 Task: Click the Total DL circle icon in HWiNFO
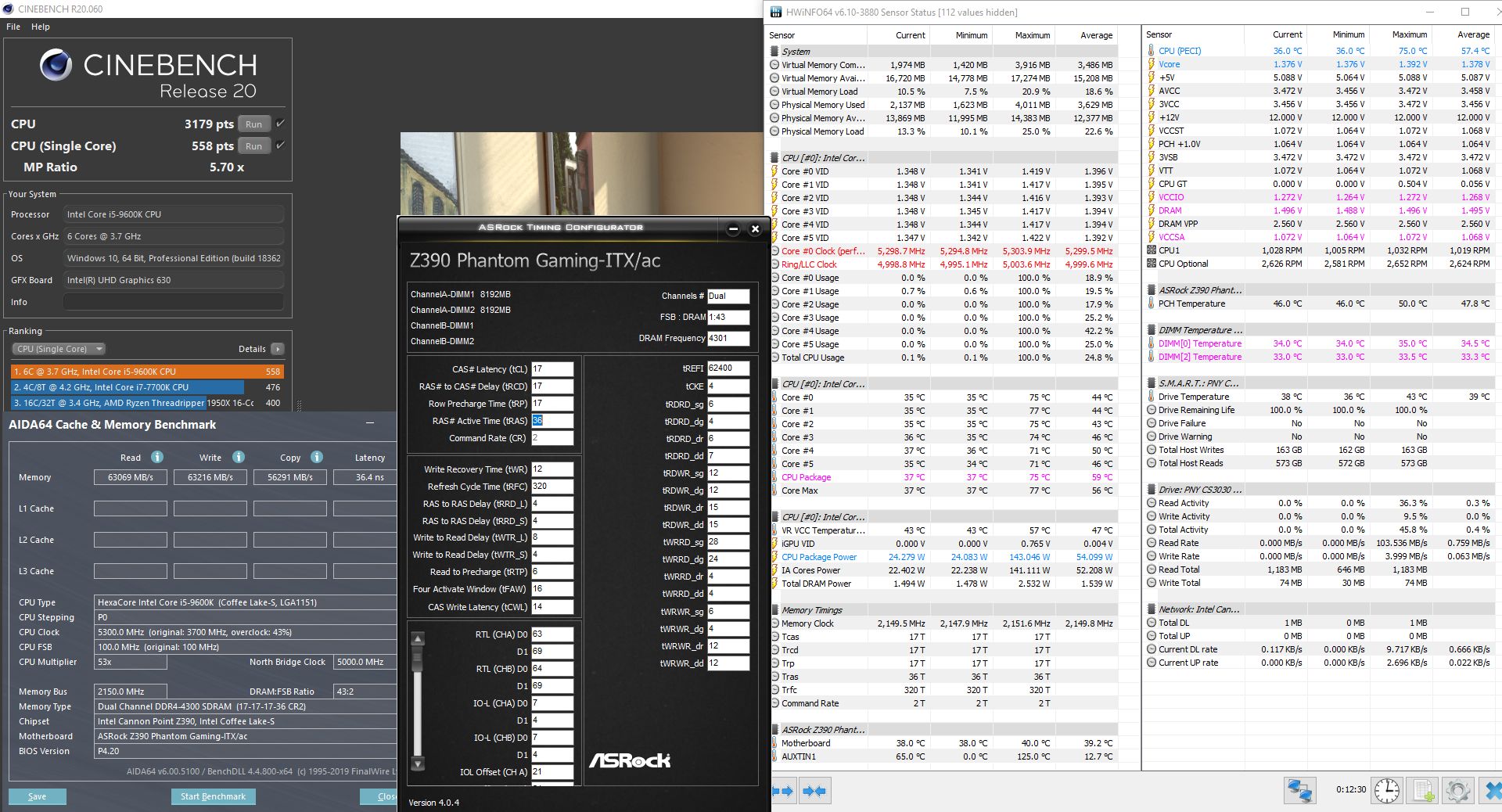coord(1152,623)
